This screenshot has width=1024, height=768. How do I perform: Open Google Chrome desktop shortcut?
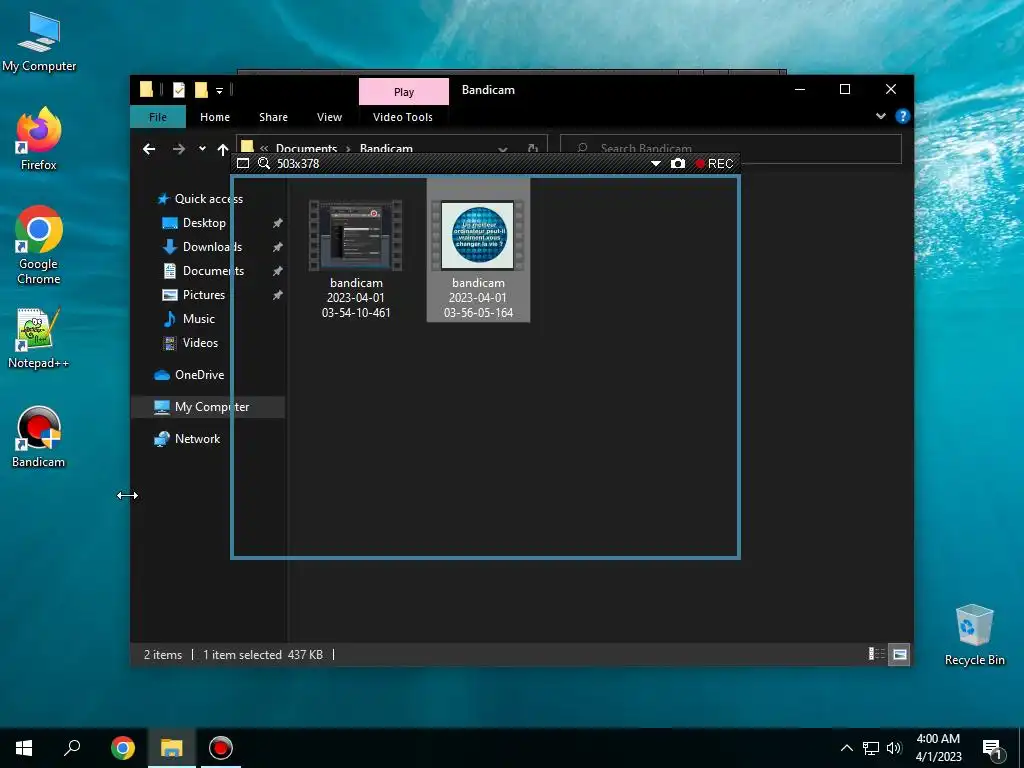point(39,245)
